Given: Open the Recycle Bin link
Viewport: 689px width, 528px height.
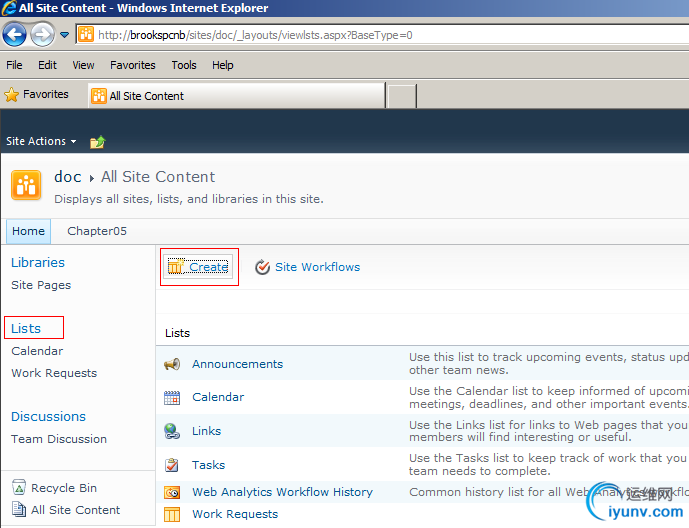Looking at the screenshot, I should point(64,488).
